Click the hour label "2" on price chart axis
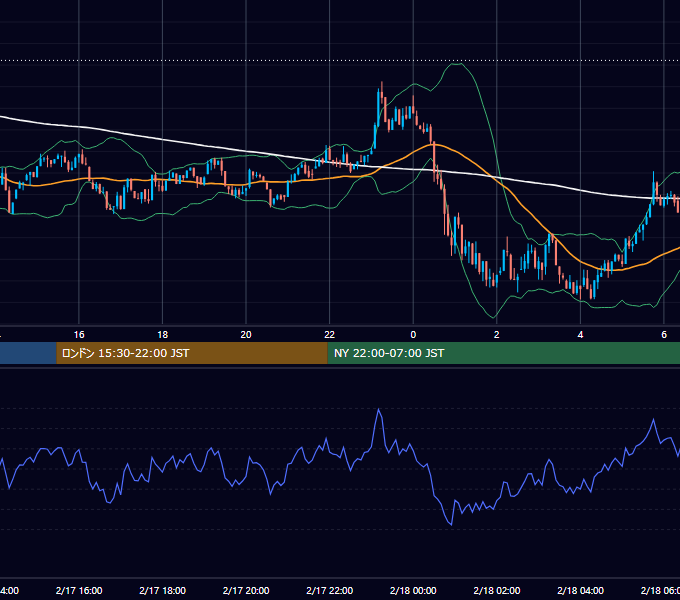The image size is (680, 600). (497, 335)
